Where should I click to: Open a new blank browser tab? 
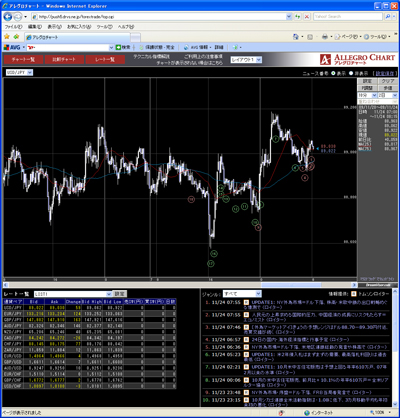click(x=135, y=37)
